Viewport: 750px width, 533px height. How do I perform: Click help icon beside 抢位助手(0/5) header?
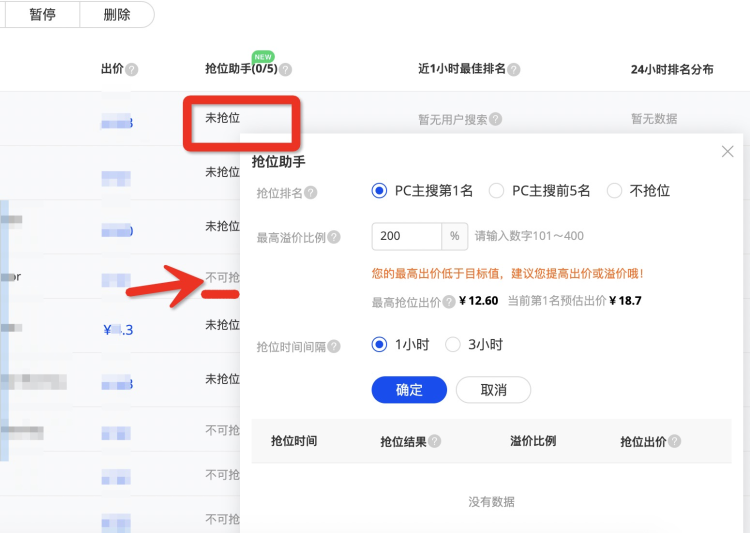point(286,70)
